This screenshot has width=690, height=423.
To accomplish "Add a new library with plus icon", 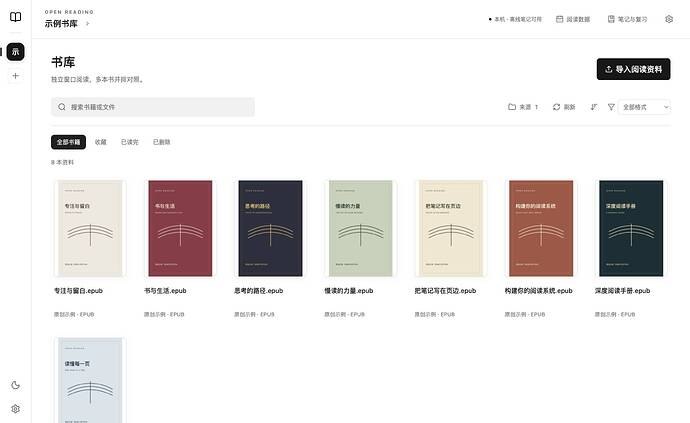I will click(15, 76).
